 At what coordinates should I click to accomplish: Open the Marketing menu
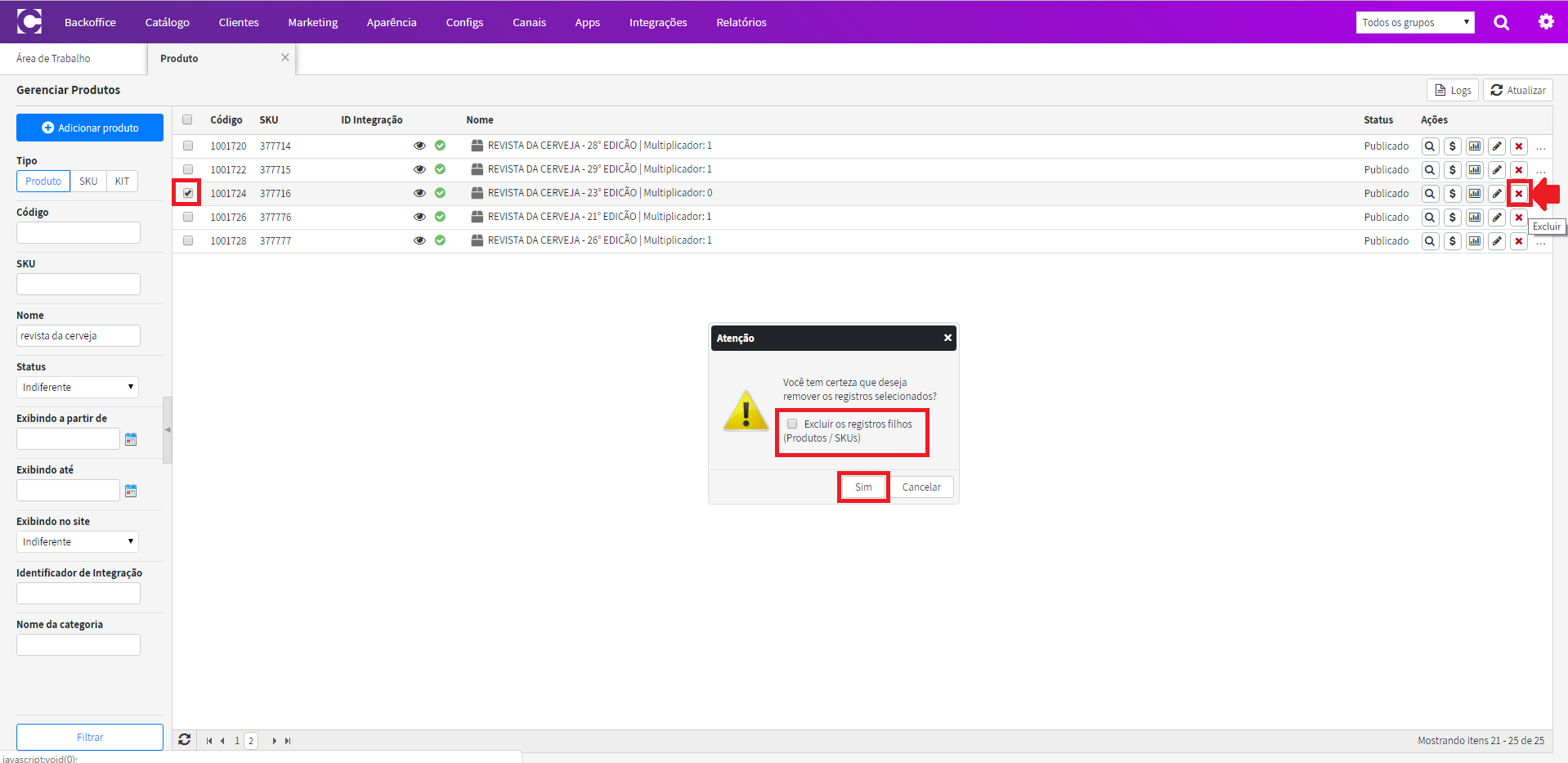(313, 22)
